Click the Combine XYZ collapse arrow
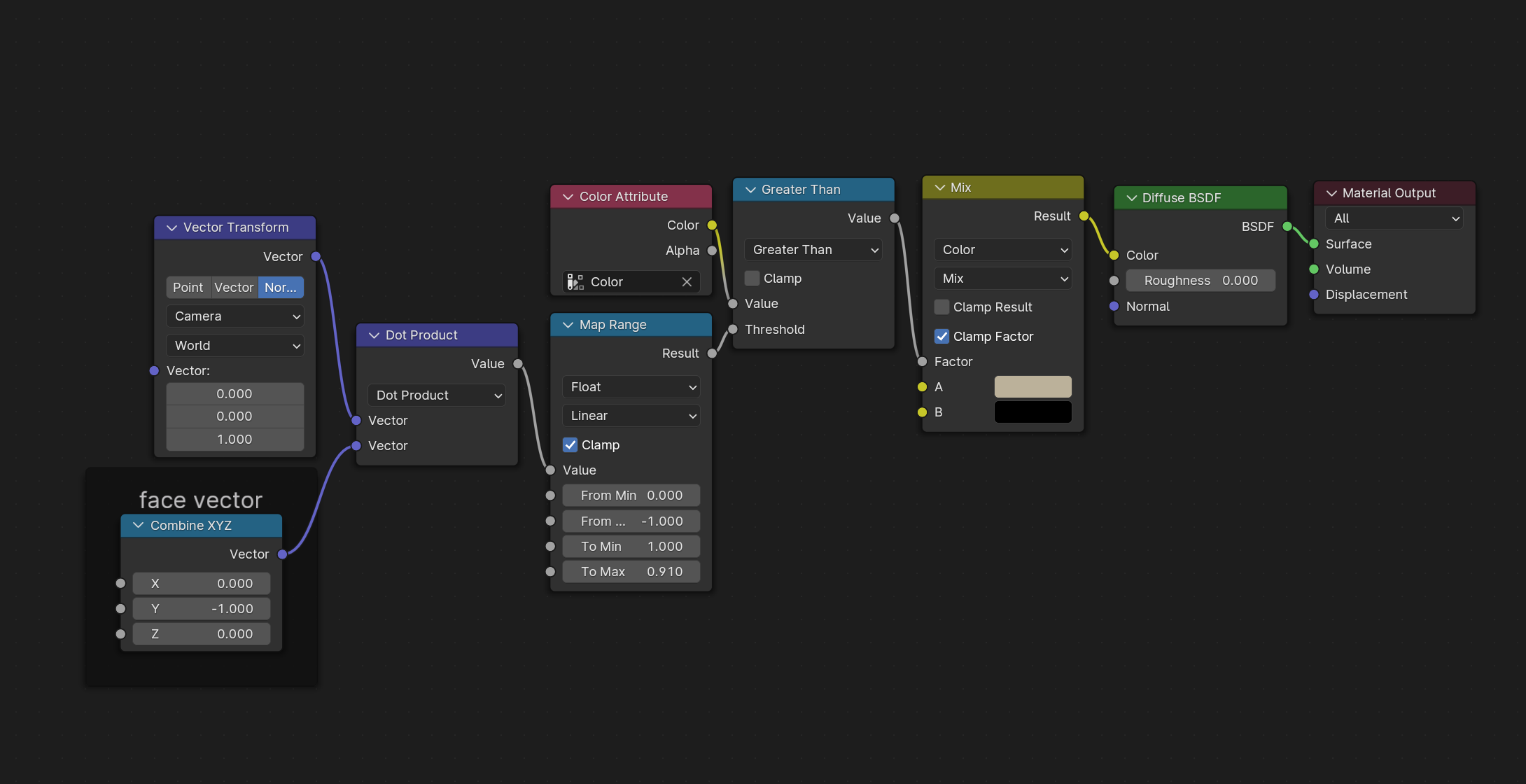1526x784 pixels. (139, 526)
